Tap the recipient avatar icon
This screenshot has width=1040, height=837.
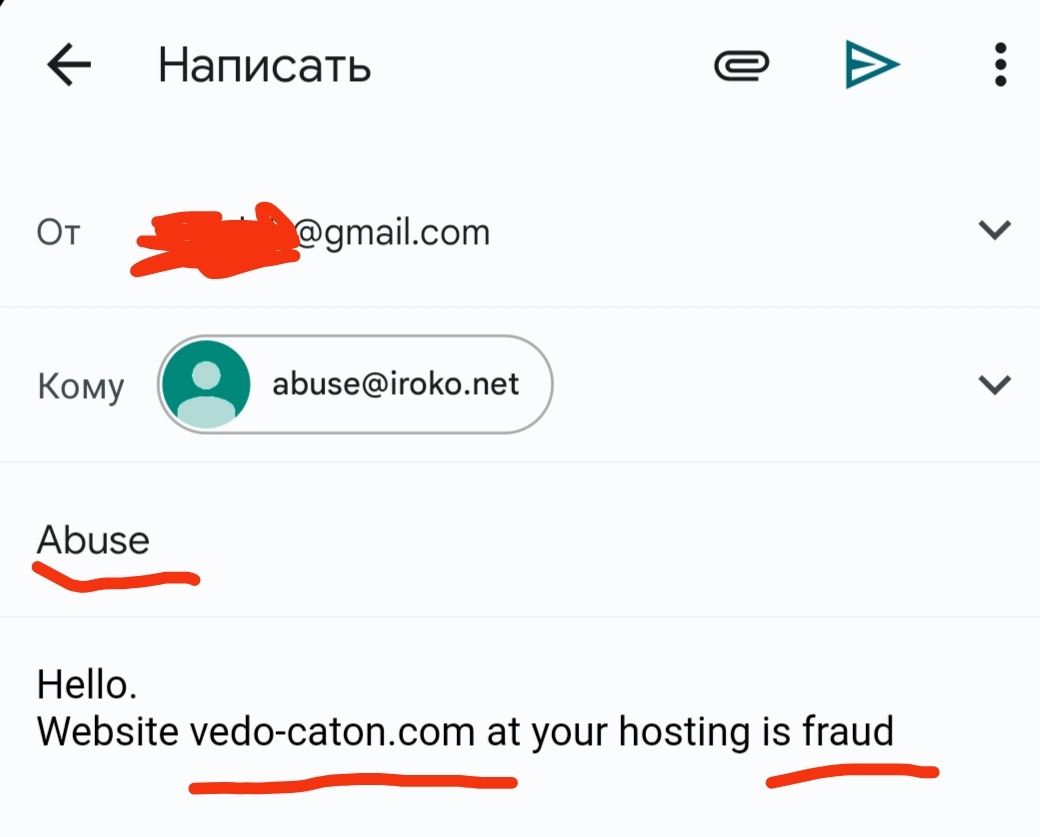206,384
